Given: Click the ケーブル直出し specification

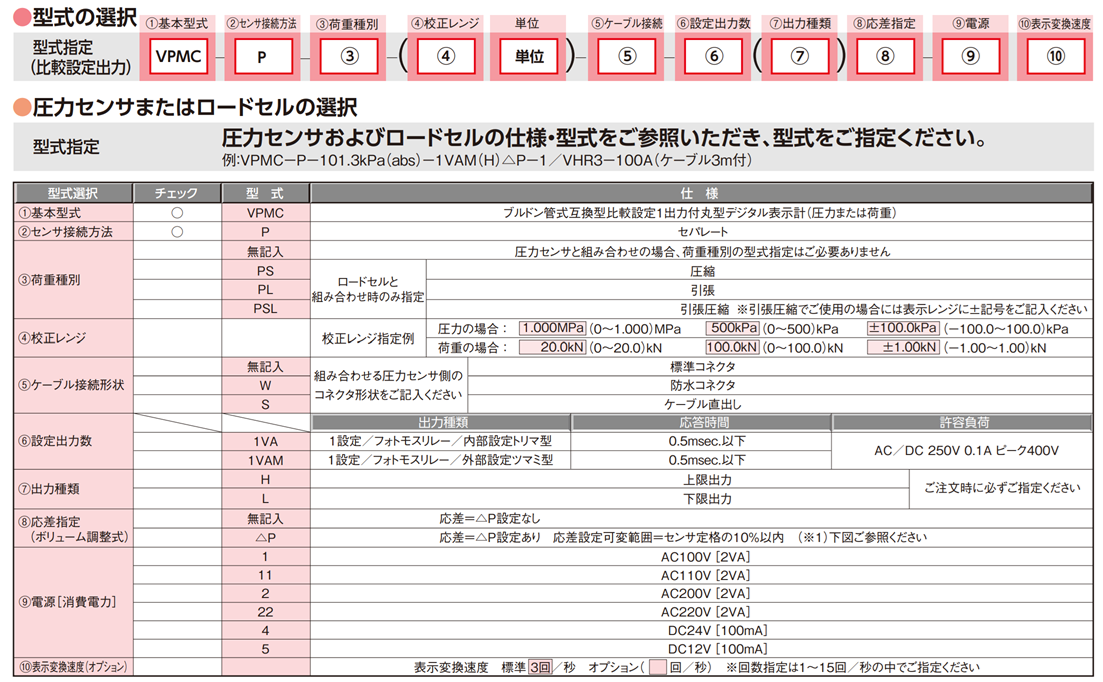Looking at the screenshot, I should (x=702, y=404).
